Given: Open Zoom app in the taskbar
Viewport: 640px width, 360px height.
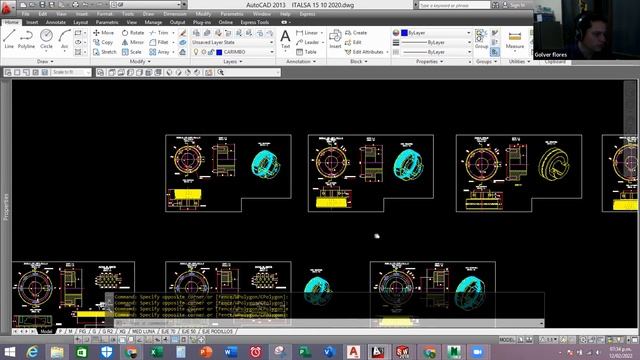Looking at the screenshot, I should [x=477, y=352].
